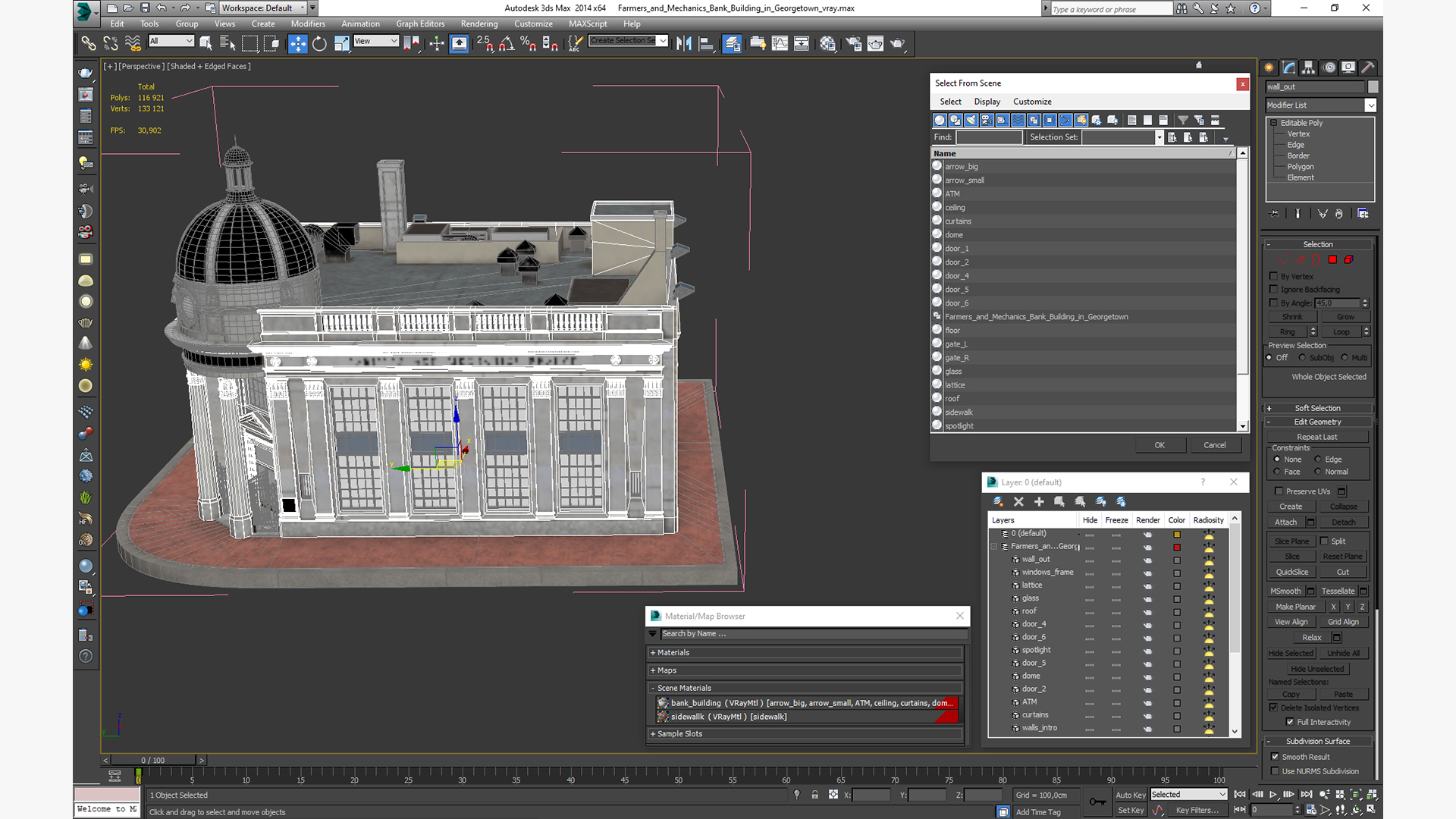Enable the By Vertex checkbox

[x=1274, y=276]
